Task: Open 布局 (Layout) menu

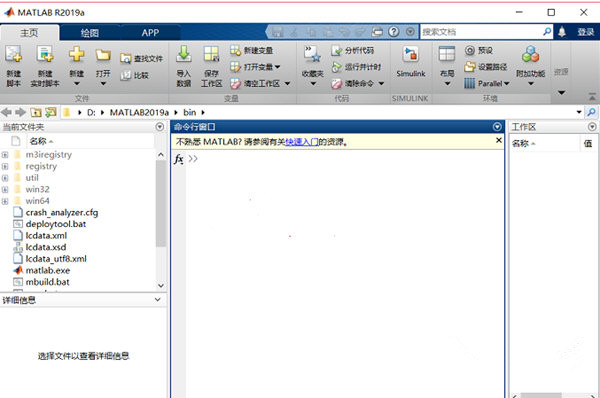Action: [x=447, y=66]
